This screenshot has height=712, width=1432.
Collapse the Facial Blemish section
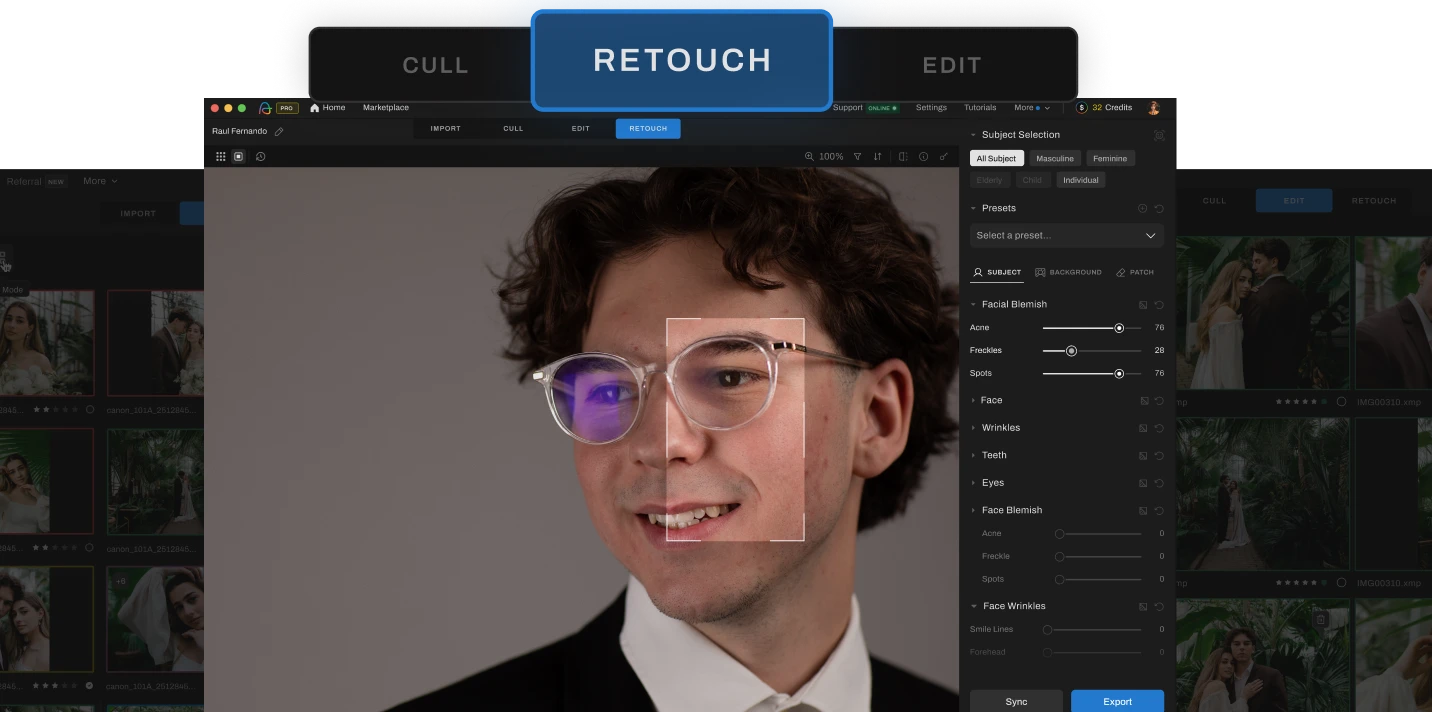click(973, 304)
